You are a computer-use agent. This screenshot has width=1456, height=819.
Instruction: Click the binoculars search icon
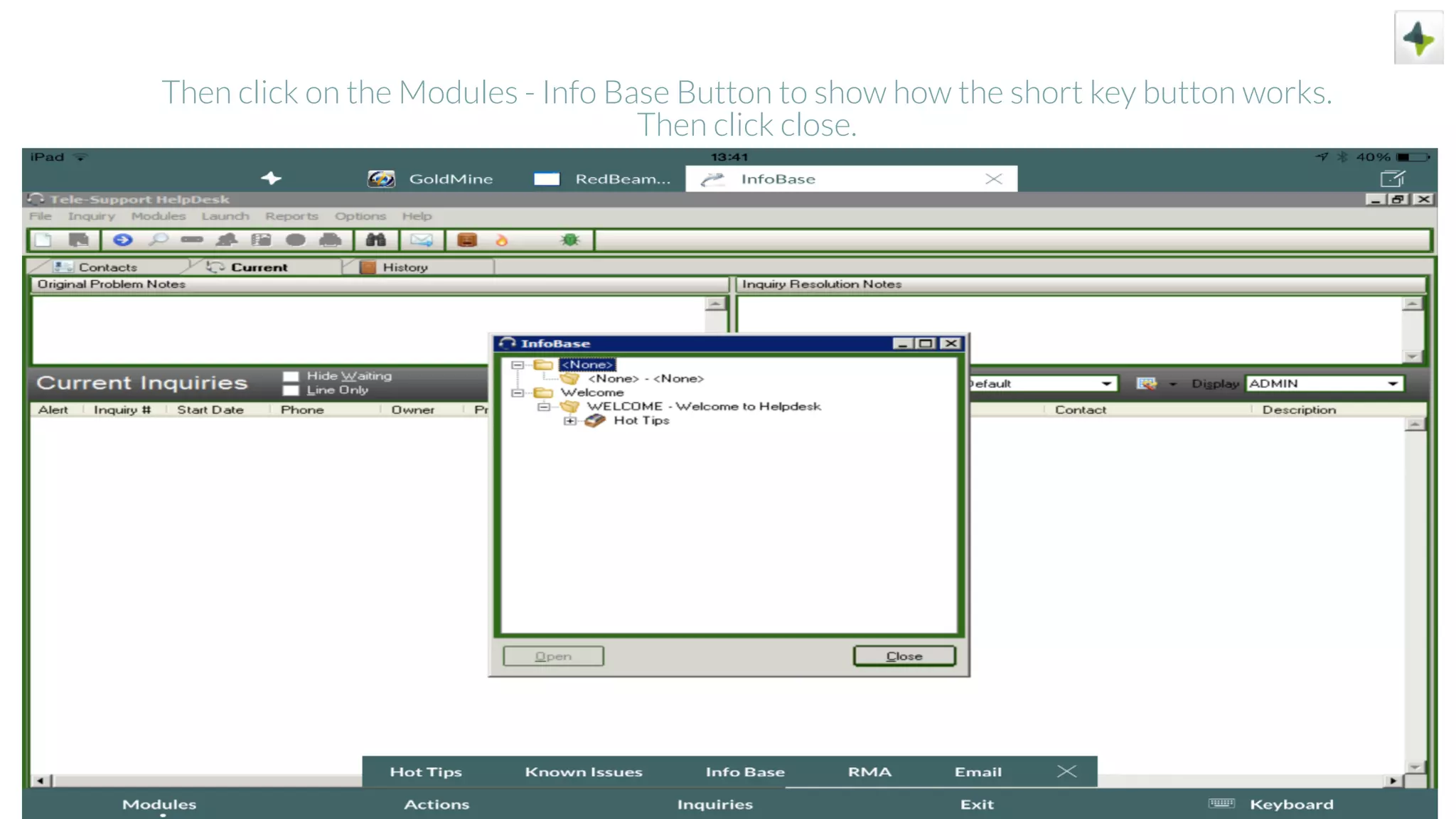coord(376,240)
